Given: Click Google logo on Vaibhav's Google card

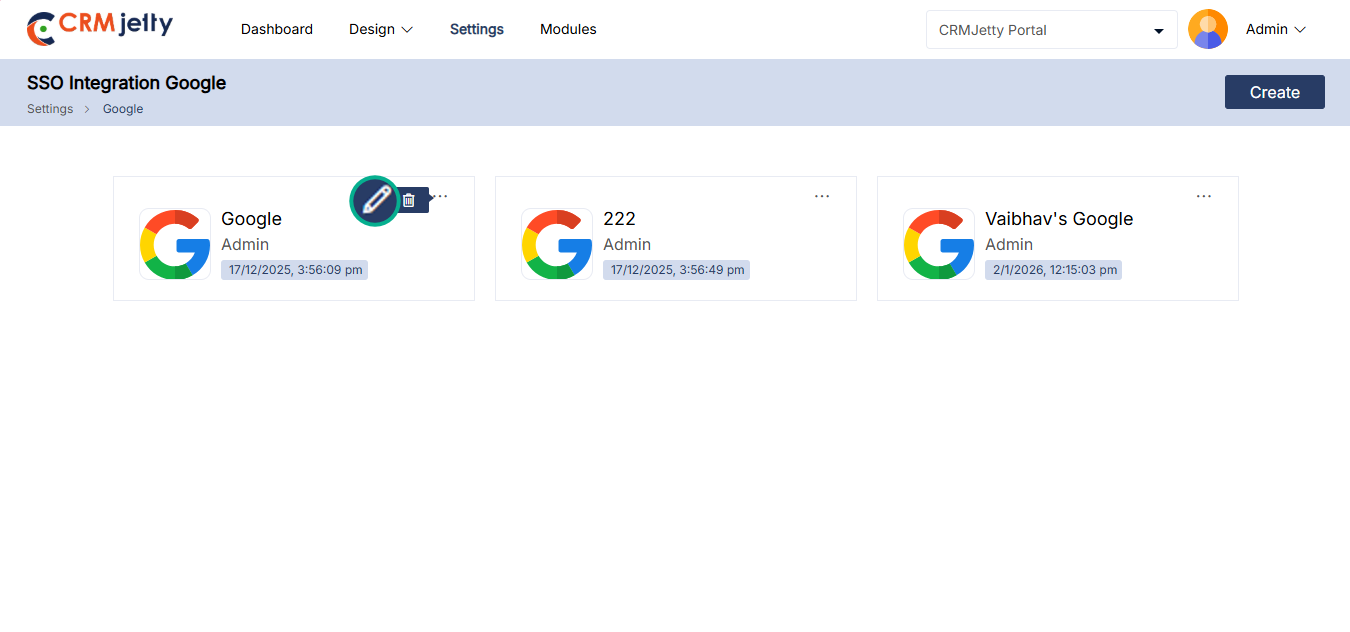Looking at the screenshot, I should 939,244.
